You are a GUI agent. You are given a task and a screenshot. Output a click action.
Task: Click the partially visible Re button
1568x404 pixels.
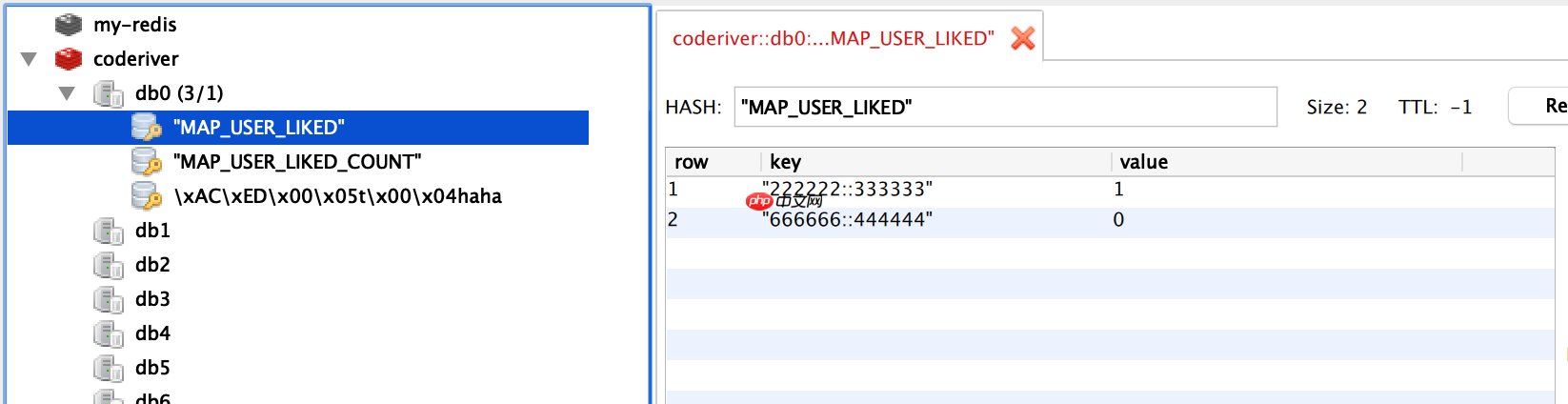tap(1538, 106)
